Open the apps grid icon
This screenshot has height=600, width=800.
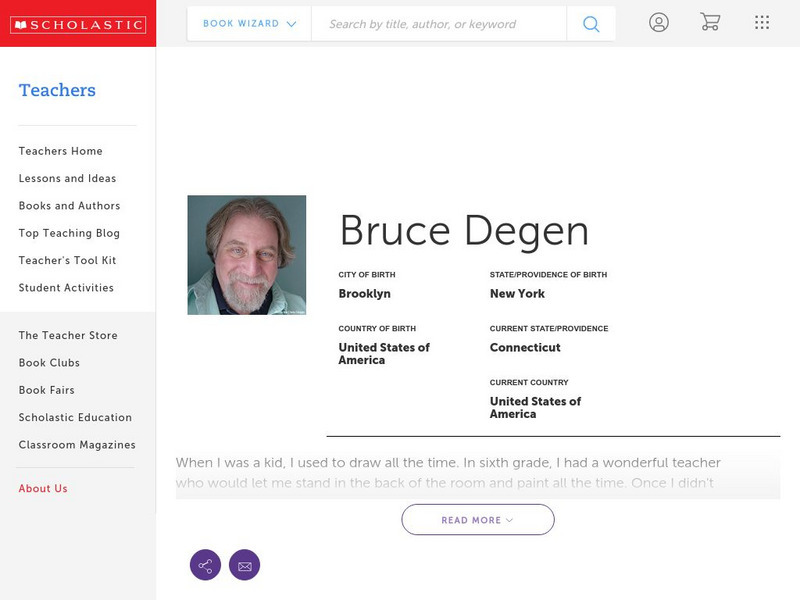(761, 22)
